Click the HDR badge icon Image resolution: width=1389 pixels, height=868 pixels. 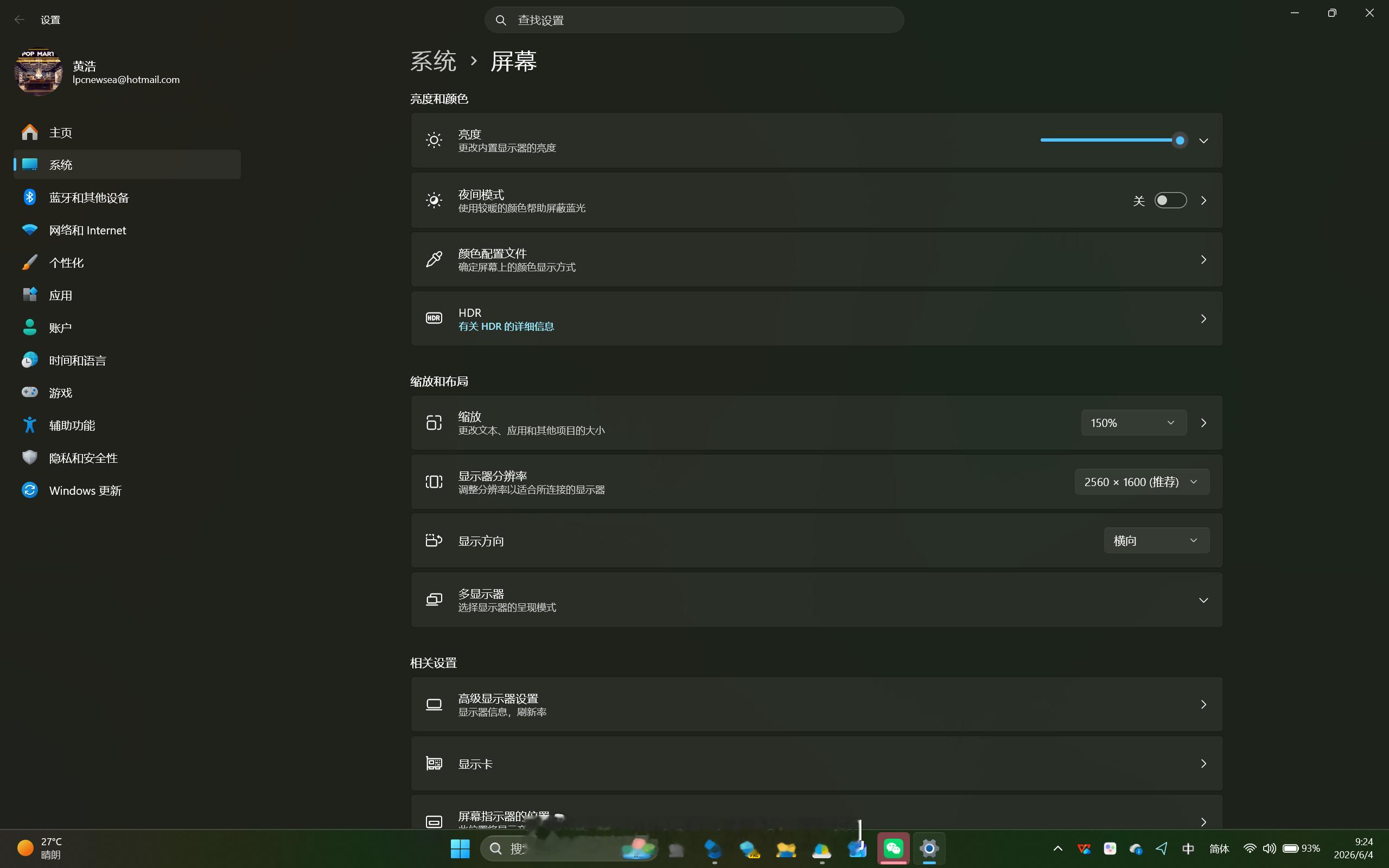coord(434,318)
